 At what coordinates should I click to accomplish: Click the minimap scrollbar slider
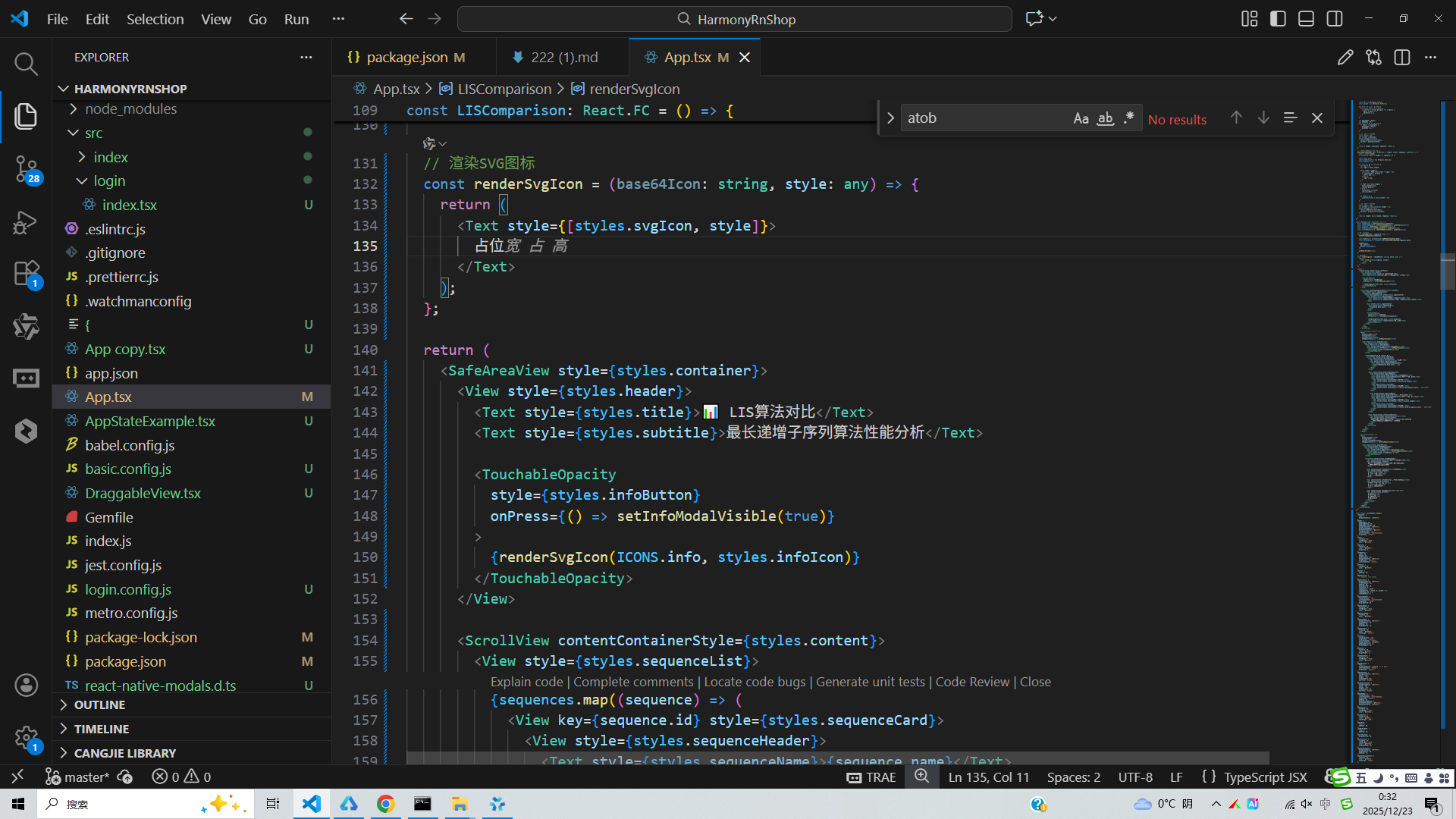click(x=1448, y=271)
